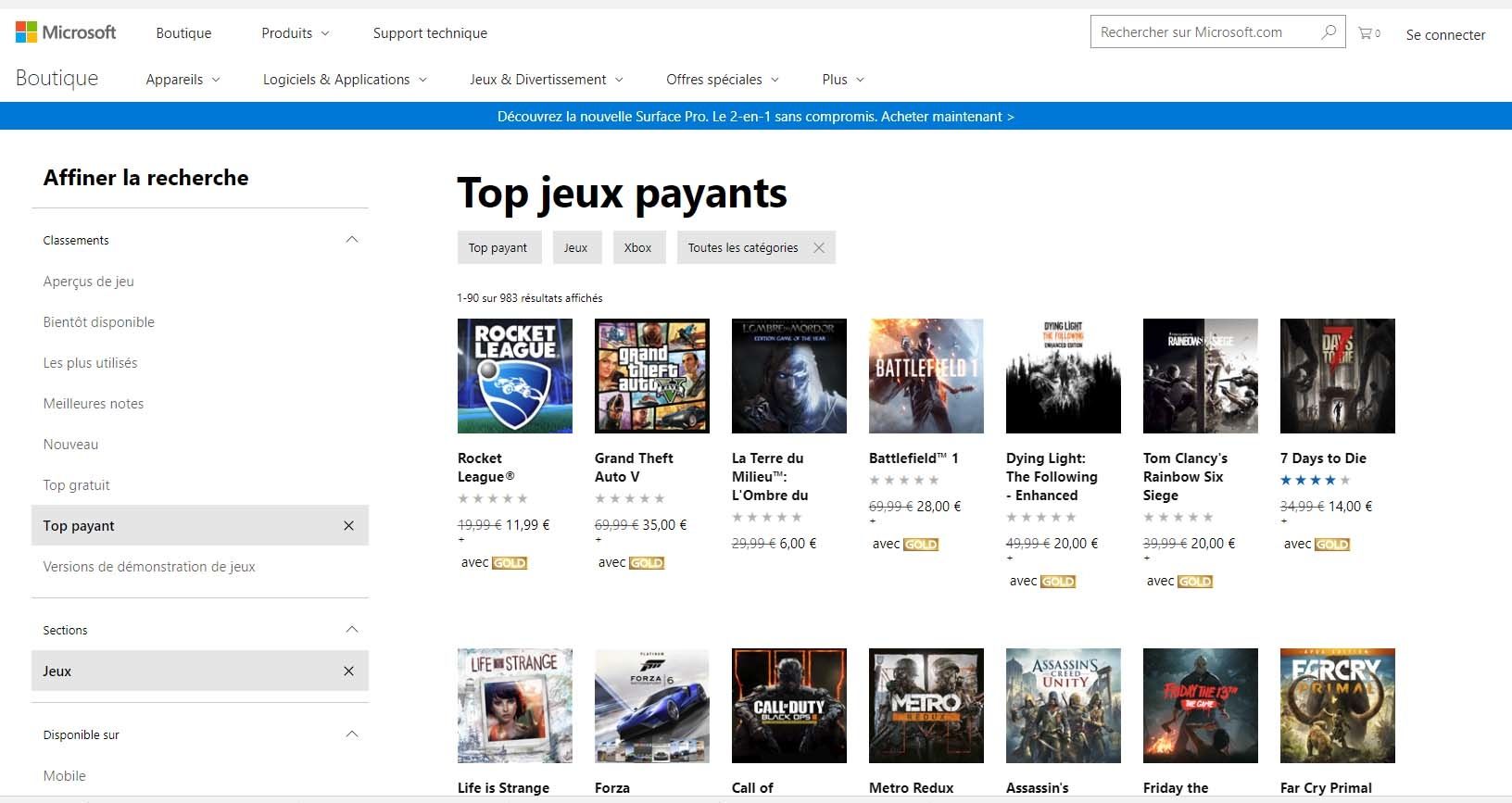Expand the Logiciels & Applications menu
The height and width of the screenshot is (803, 1512).
[x=346, y=80]
